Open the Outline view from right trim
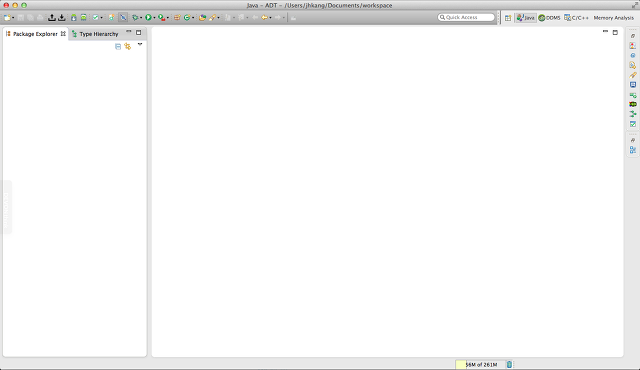This screenshot has width=640, height=370. [633, 150]
